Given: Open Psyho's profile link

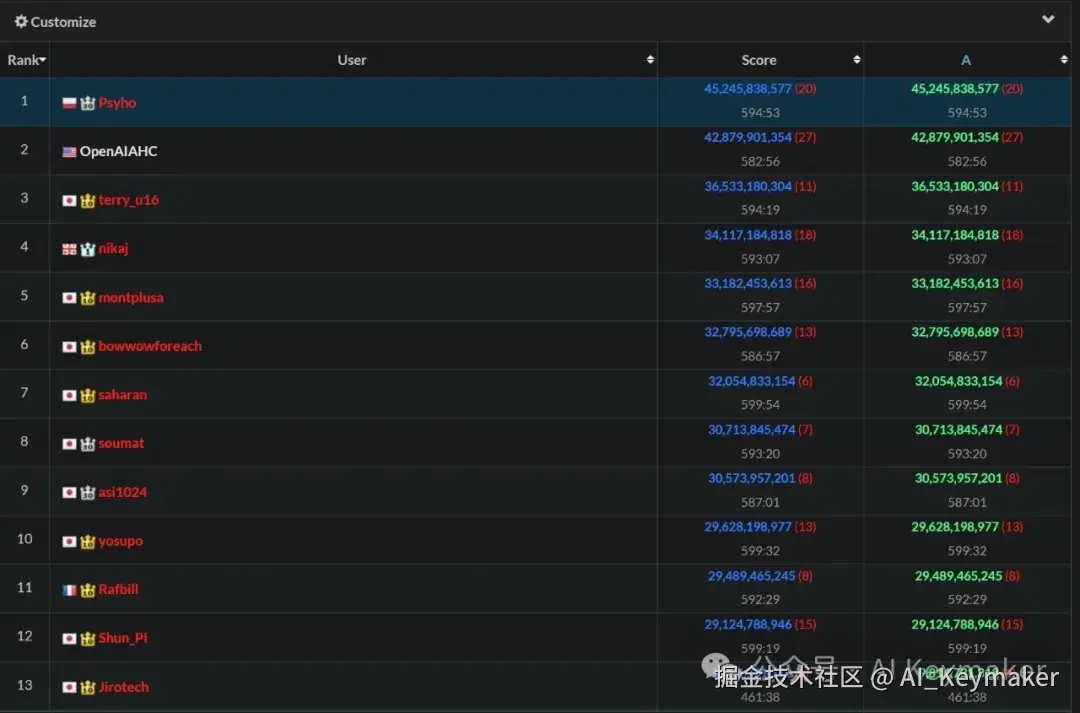Looking at the screenshot, I should click(116, 102).
